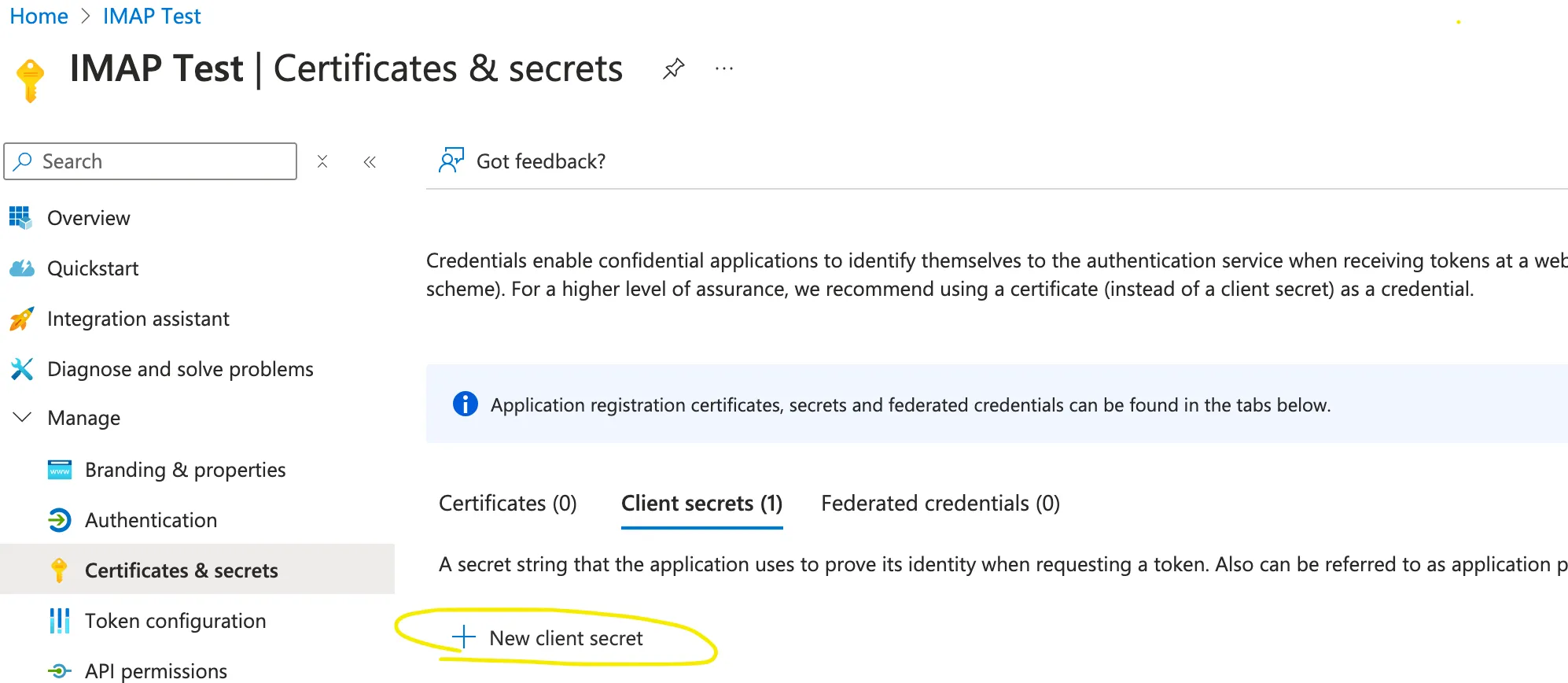Go to the Home breadcrumb link
This screenshot has height=683, width=1568.
pos(39,17)
